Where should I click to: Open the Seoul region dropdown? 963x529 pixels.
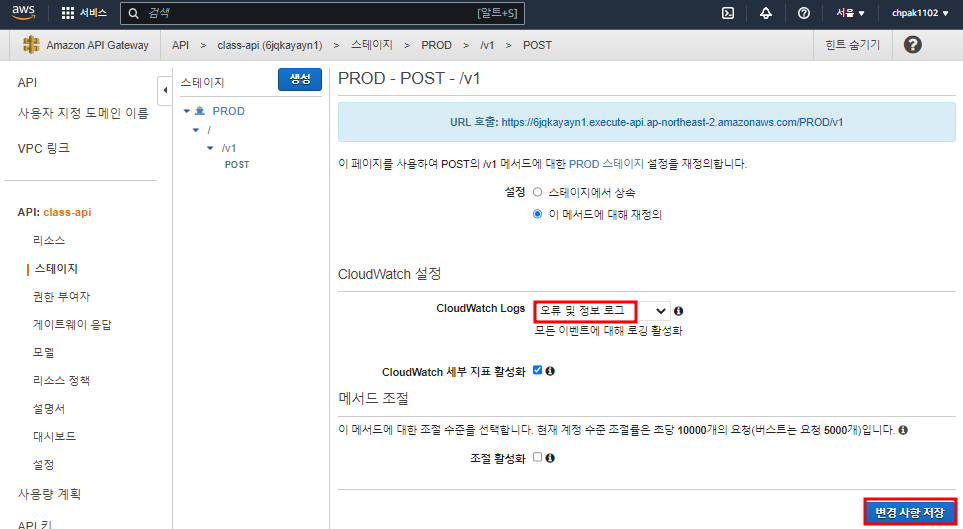click(850, 13)
